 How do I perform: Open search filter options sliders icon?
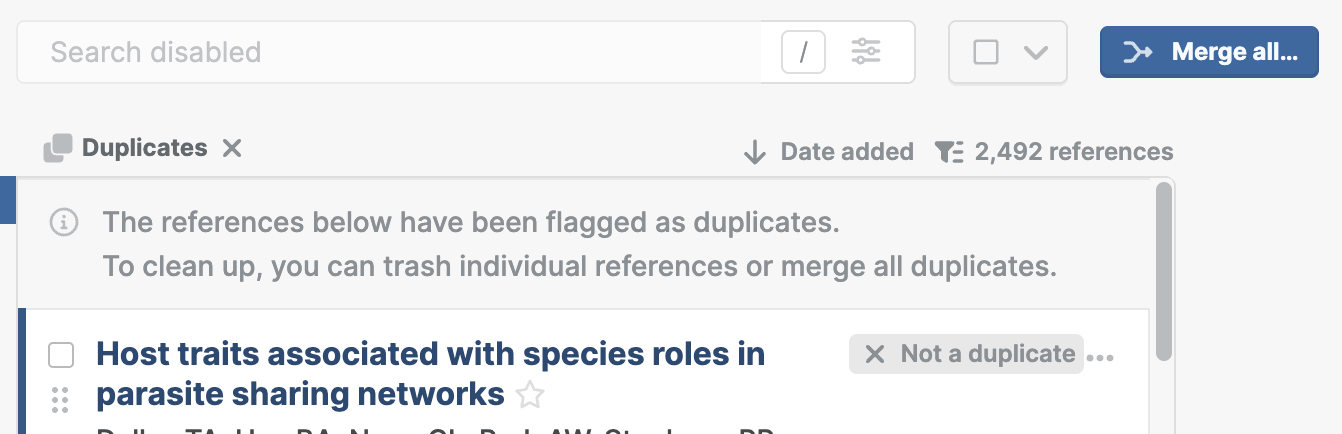(x=866, y=51)
